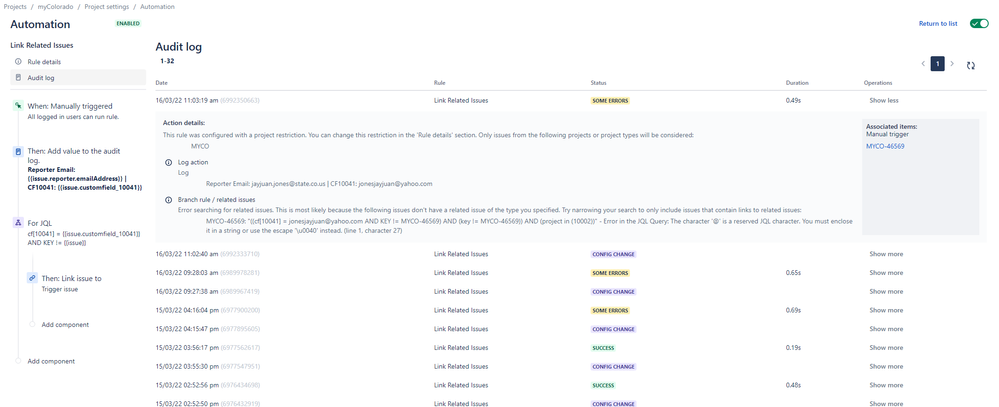
Task: Click the Rule details info icon
Action: pyautogui.click(x=18, y=62)
